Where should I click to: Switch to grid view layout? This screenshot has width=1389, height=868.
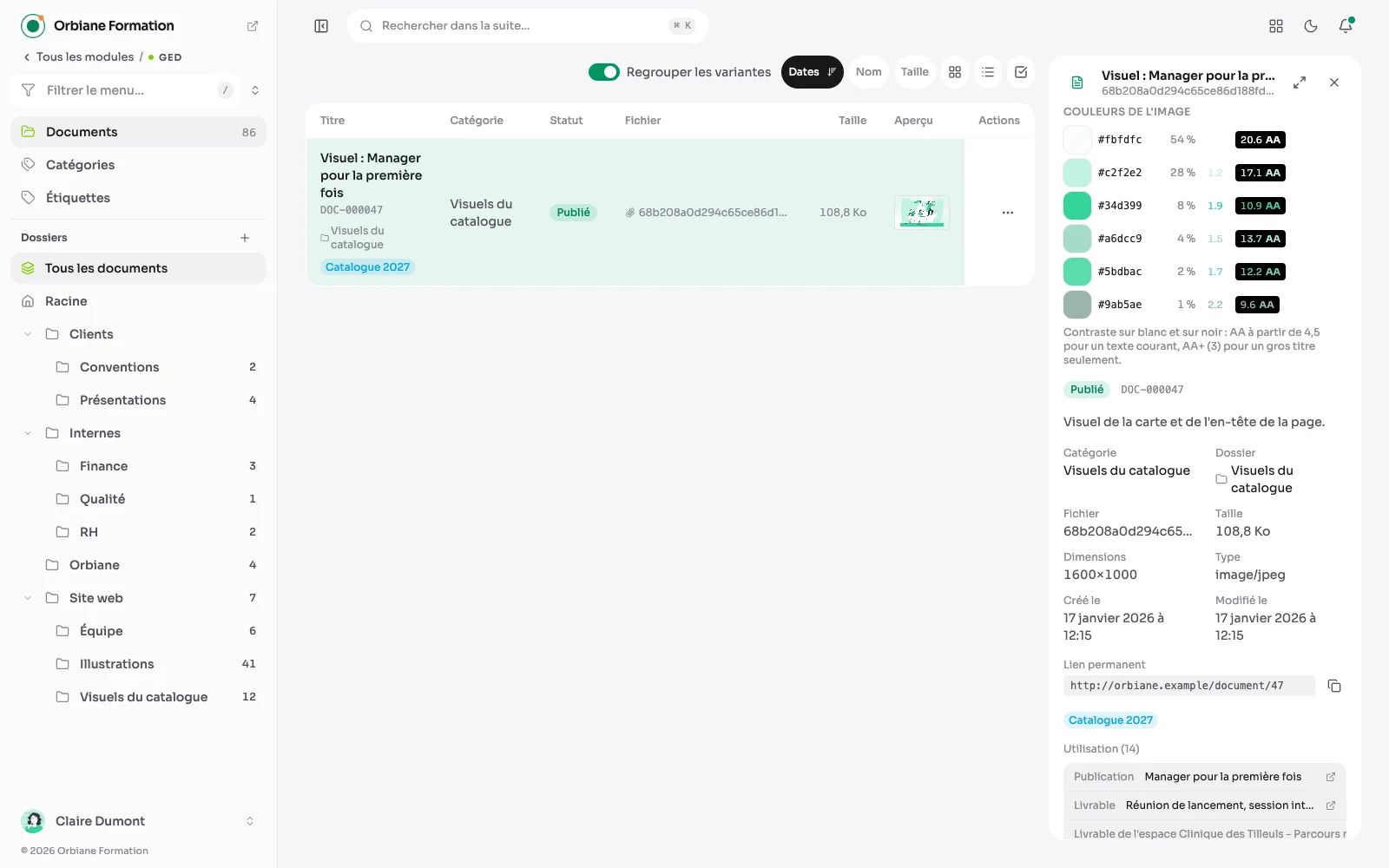(955, 72)
